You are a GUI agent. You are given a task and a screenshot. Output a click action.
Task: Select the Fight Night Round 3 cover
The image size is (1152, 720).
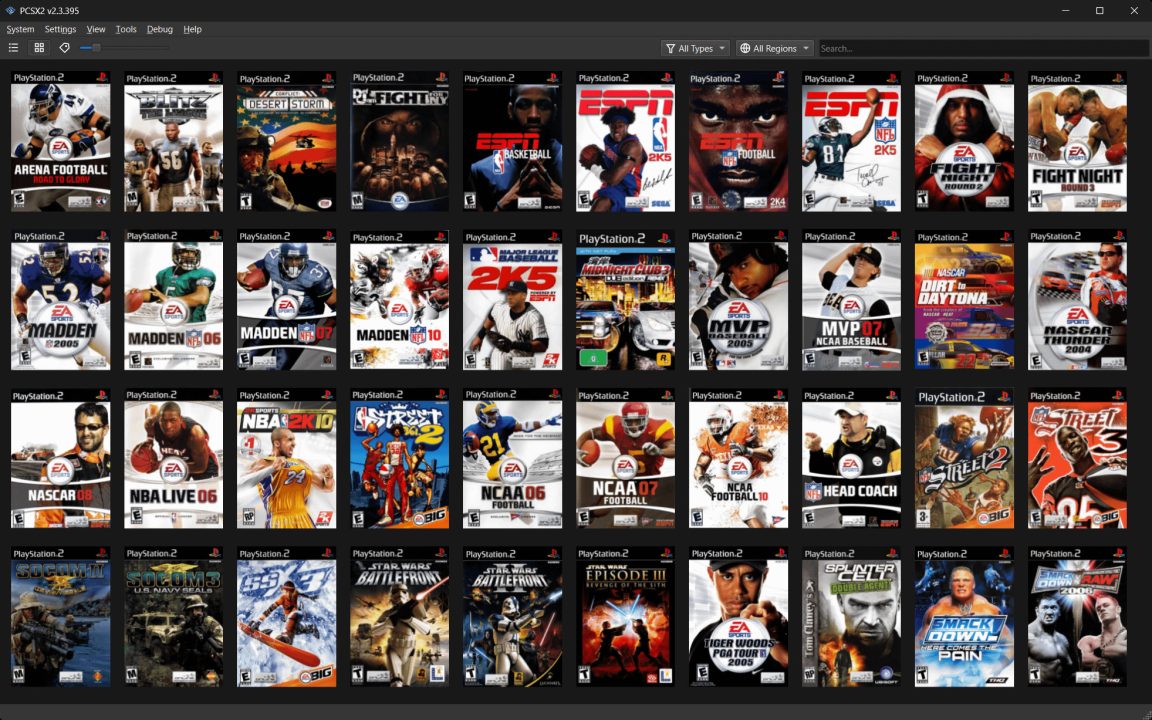pyautogui.click(x=1078, y=141)
